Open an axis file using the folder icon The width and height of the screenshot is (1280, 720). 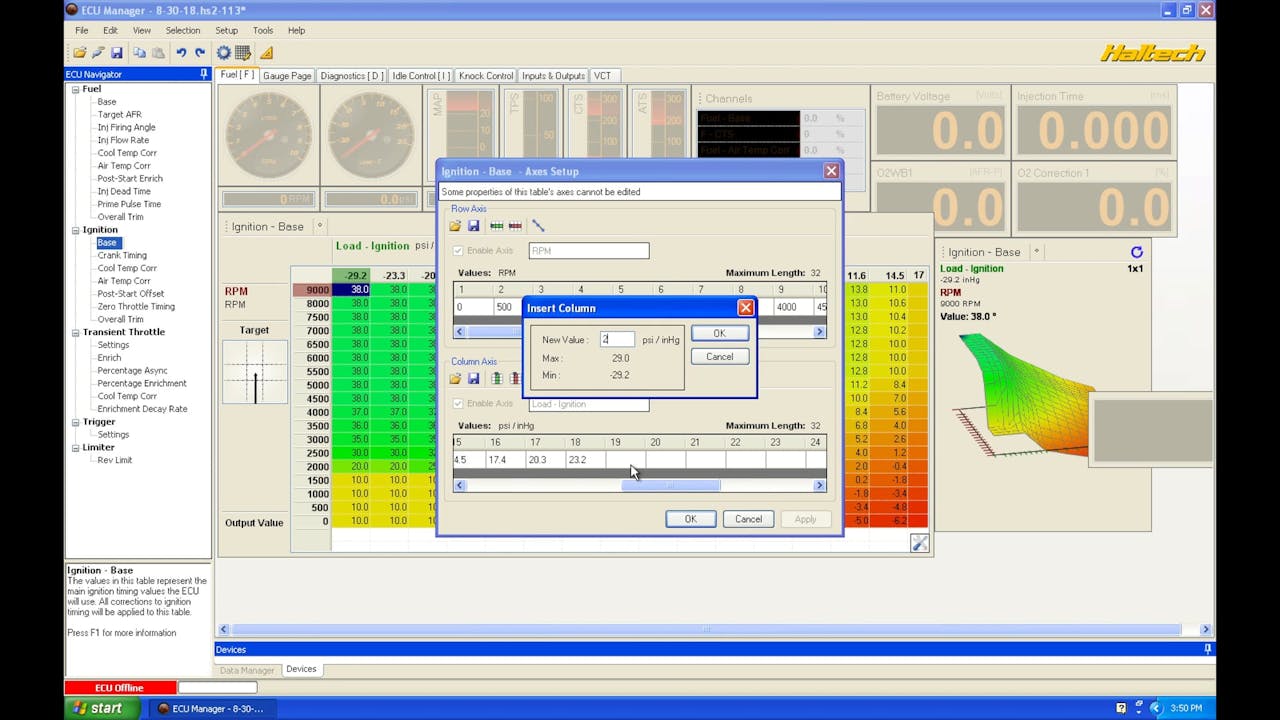pyautogui.click(x=455, y=226)
